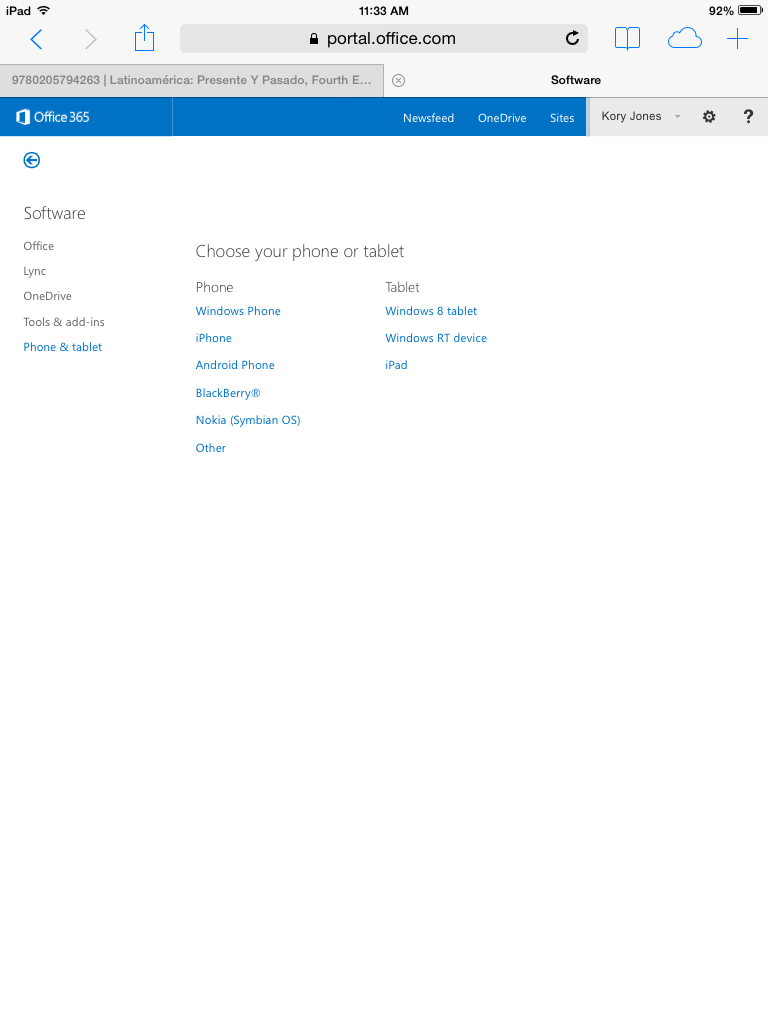Reload the portal.office.com page
Viewport: 768px width, 1024px height.
pos(572,39)
